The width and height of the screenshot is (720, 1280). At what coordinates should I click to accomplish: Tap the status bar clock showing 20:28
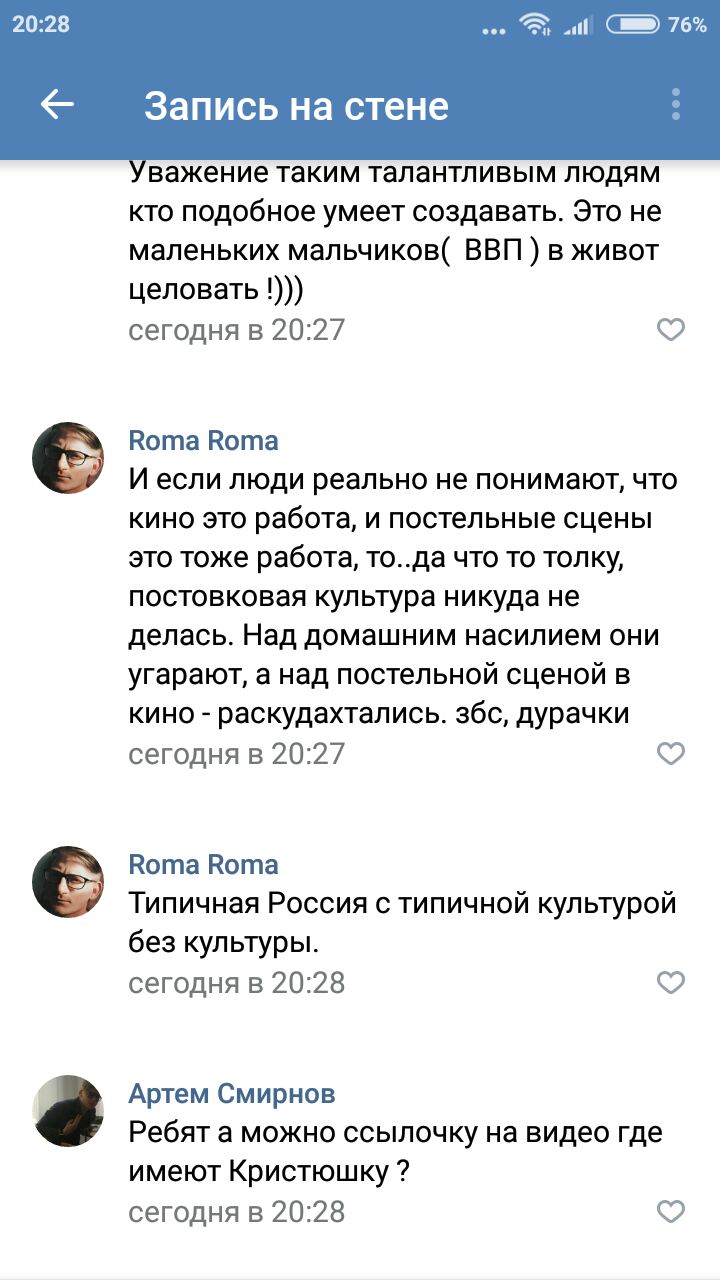[x=41, y=24]
